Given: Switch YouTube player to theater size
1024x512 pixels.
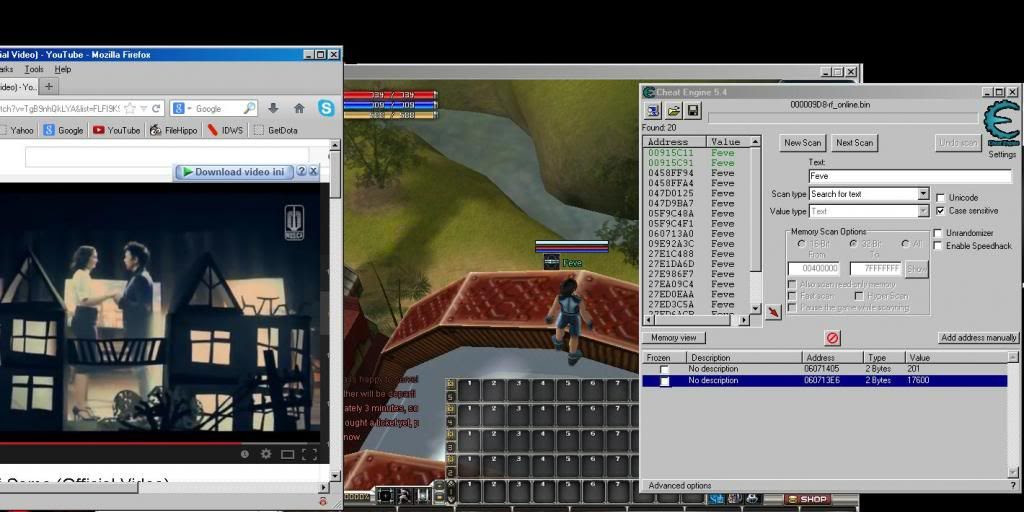Looking at the screenshot, I should pos(287,454).
